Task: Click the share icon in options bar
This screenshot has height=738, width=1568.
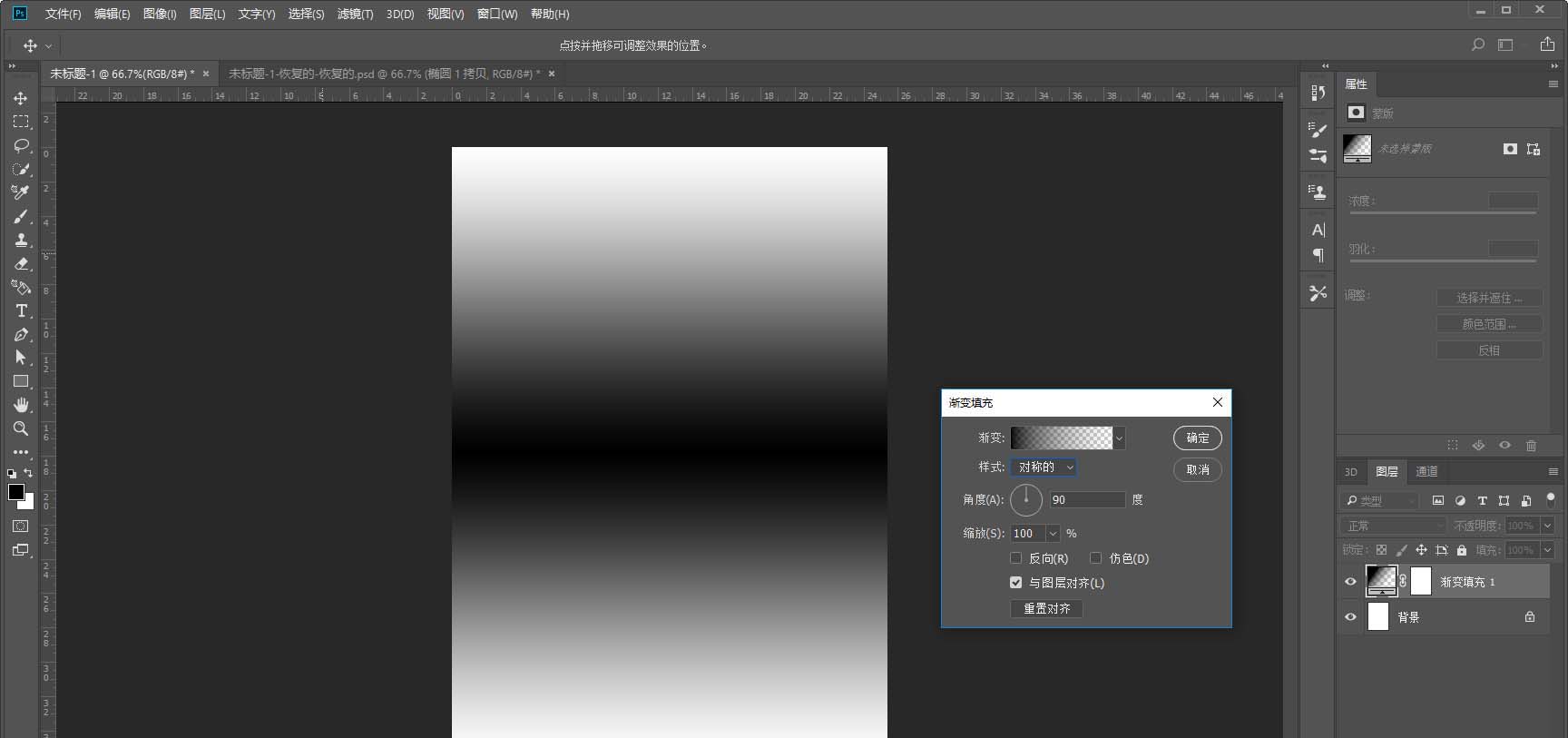Action: click(x=1547, y=44)
